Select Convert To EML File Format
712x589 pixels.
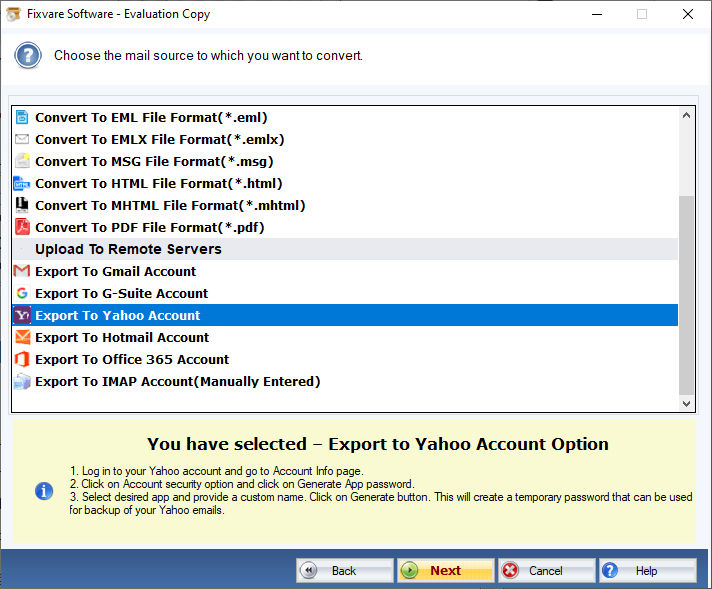(x=345, y=117)
